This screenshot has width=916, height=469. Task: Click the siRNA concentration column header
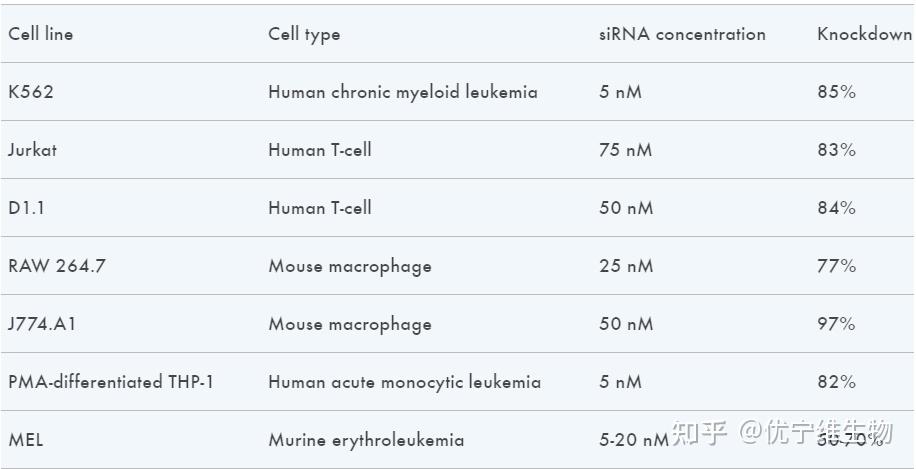[682, 34]
